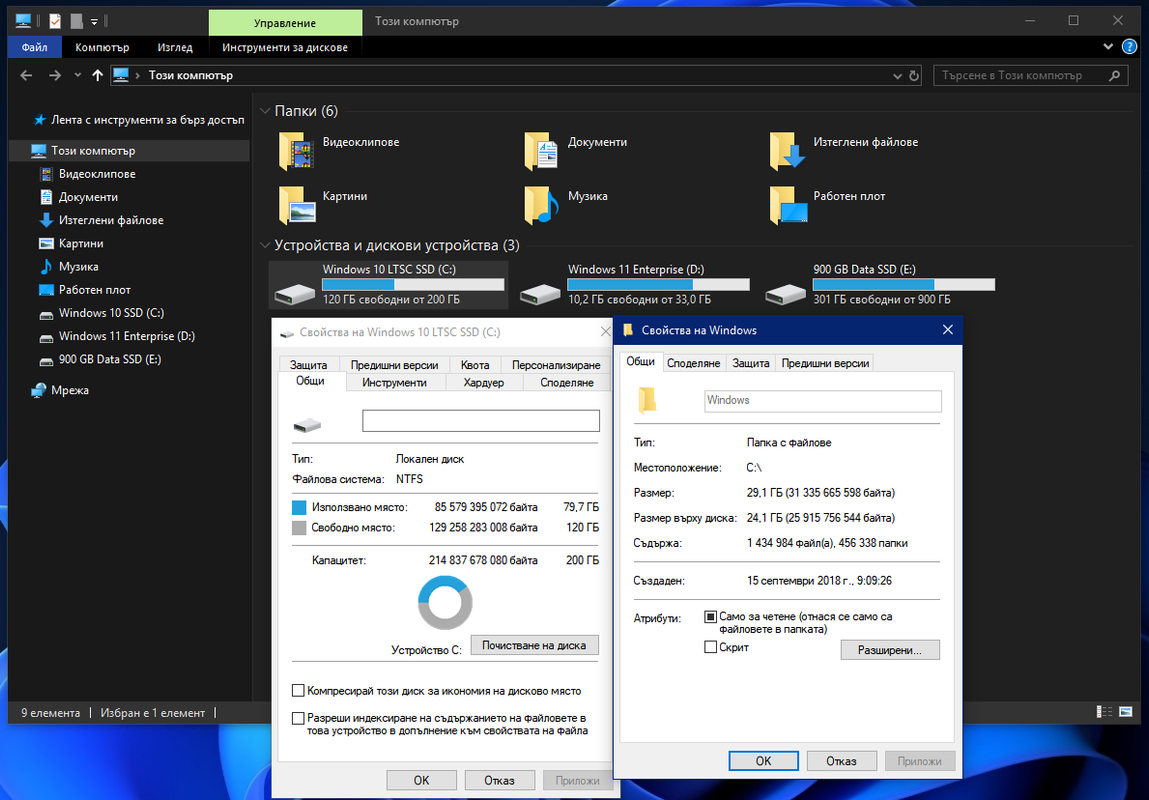Image resolution: width=1149 pixels, height=800 pixels.
Task: Toggle Компресирай този диск checkbox
Action: (298, 691)
